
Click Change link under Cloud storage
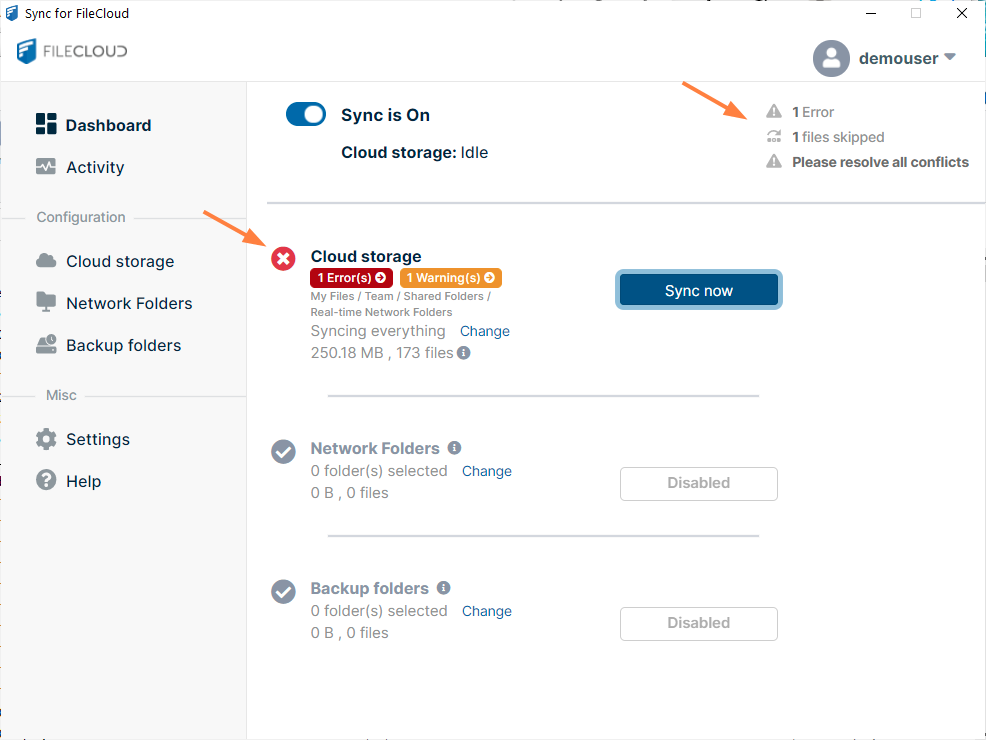[x=485, y=331]
